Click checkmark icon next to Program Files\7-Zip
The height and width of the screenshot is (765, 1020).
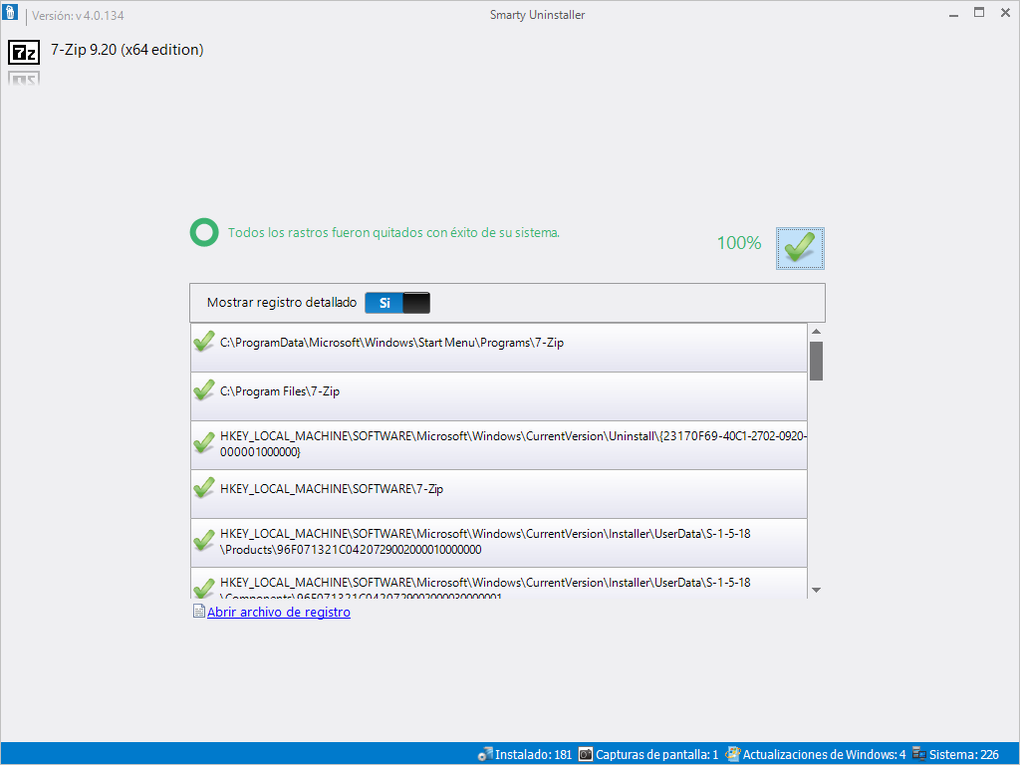204,390
